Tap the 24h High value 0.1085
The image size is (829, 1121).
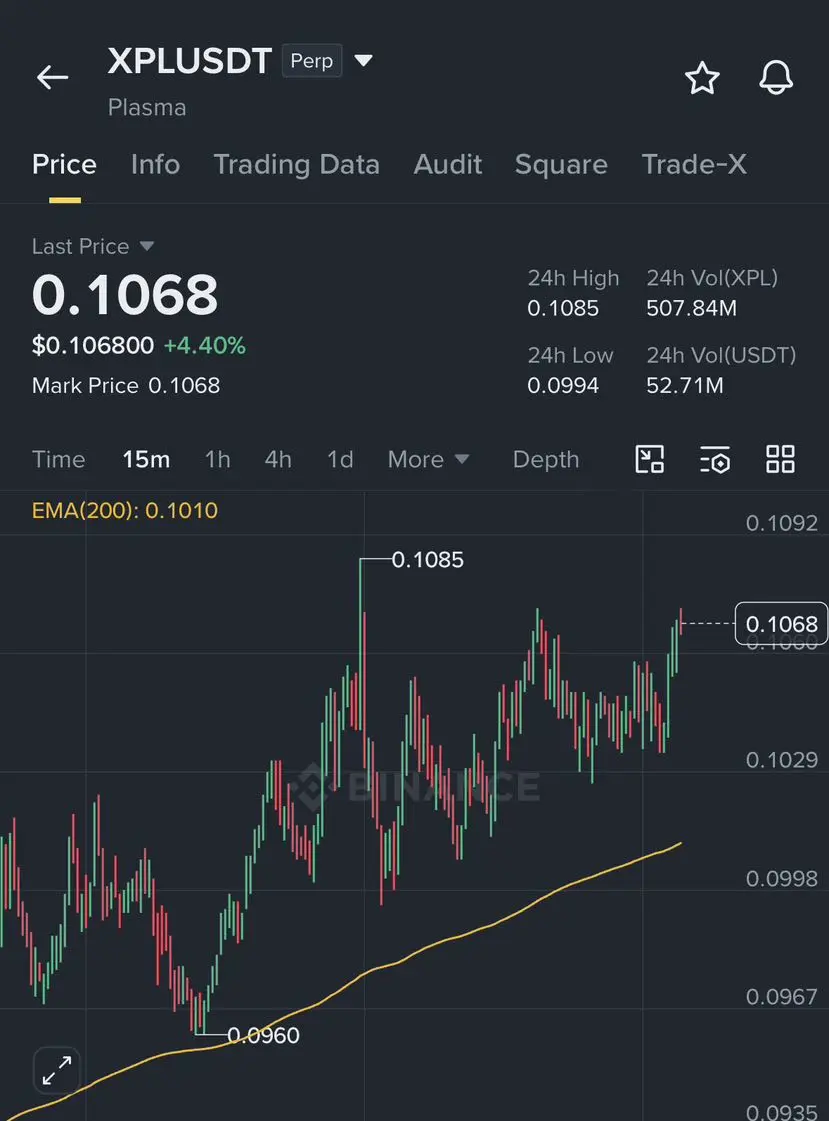pyautogui.click(x=563, y=308)
